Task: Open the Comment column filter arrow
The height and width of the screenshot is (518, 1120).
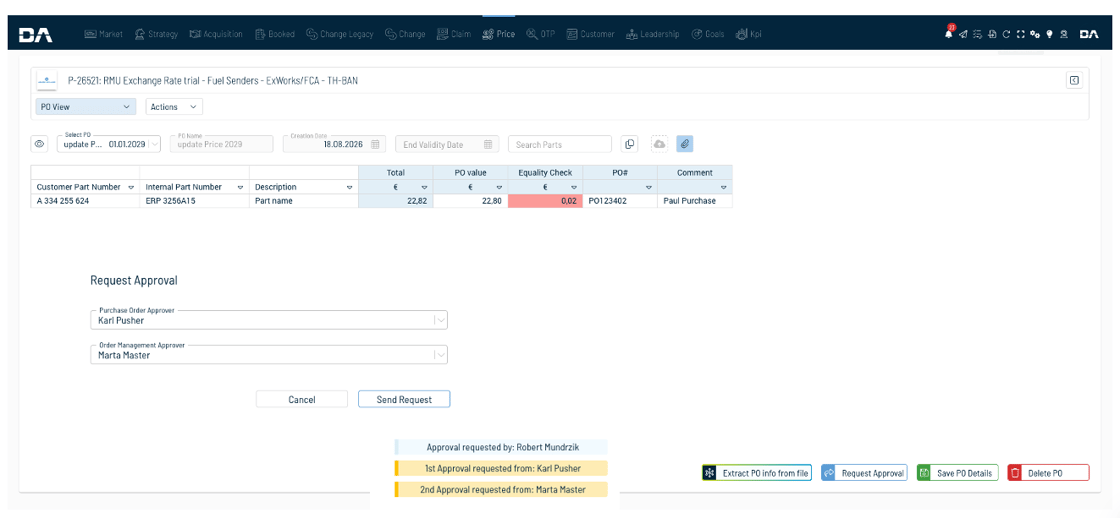Action: 724,187
